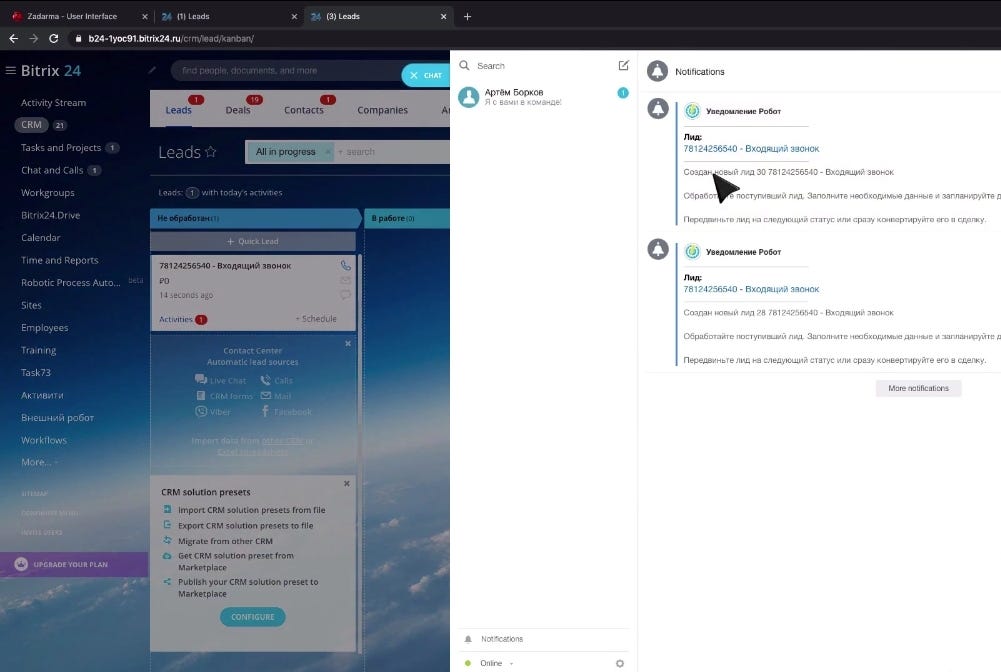Open the Bitrix24 hamburger menu
The height and width of the screenshot is (672, 1001).
10,70
